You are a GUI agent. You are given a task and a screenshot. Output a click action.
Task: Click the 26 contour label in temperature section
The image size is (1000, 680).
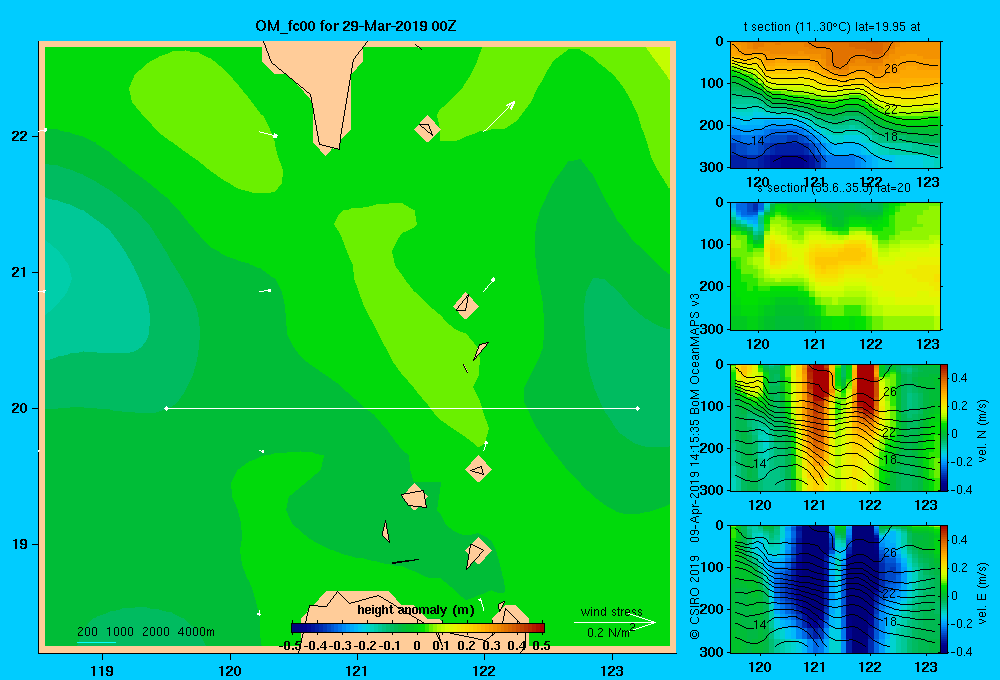point(890,68)
